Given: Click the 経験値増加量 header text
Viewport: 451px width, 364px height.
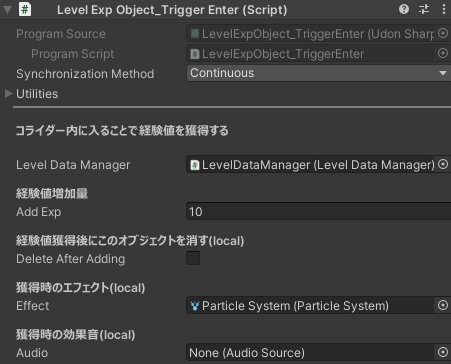Looking at the screenshot, I should [x=52, y=193].
